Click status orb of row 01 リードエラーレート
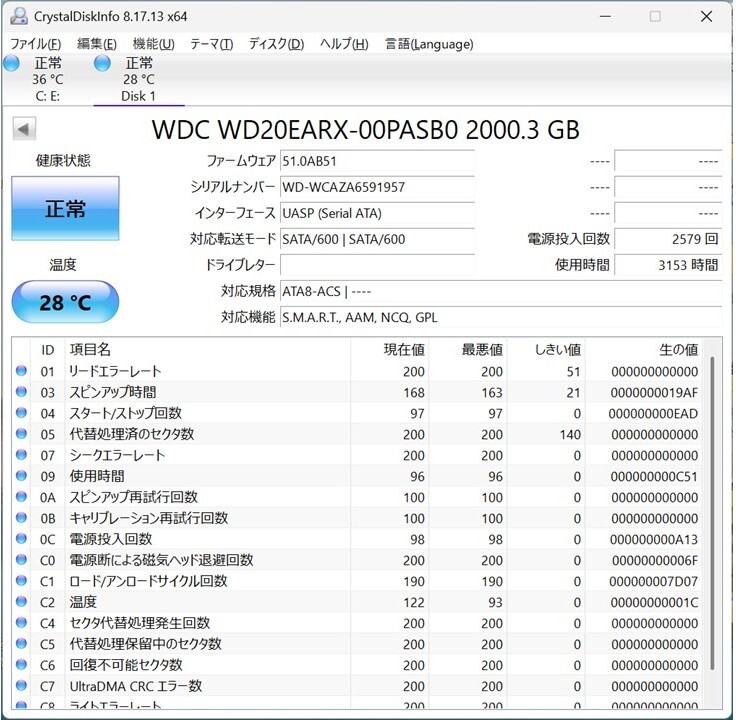 [x=21, y=370]
